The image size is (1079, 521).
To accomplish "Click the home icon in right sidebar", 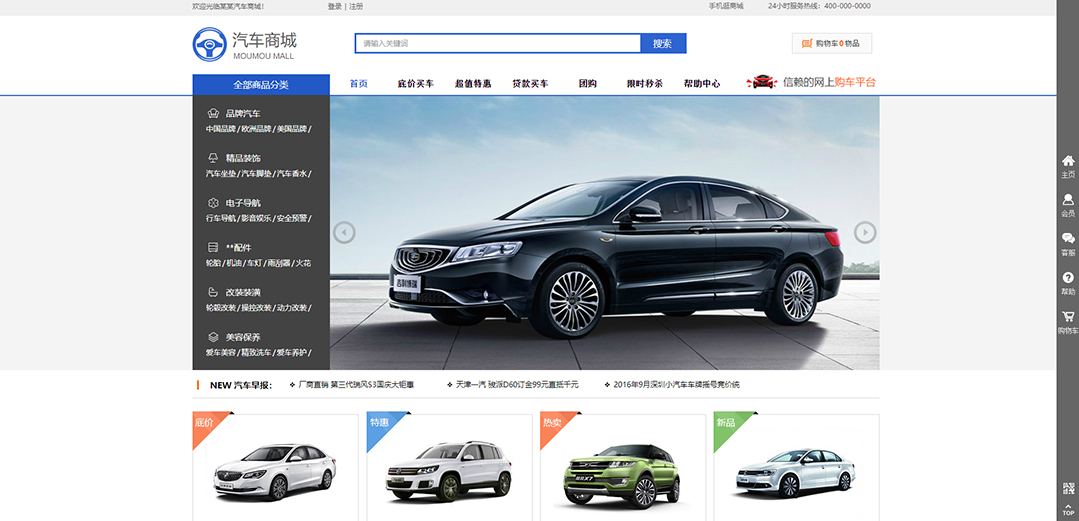I will (x=1068, y=161).
